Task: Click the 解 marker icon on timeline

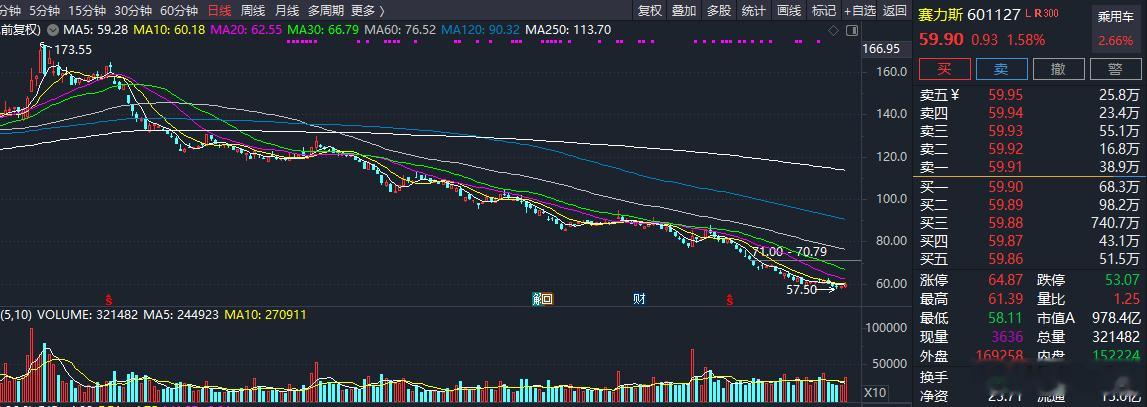Action: click(542, 299)
